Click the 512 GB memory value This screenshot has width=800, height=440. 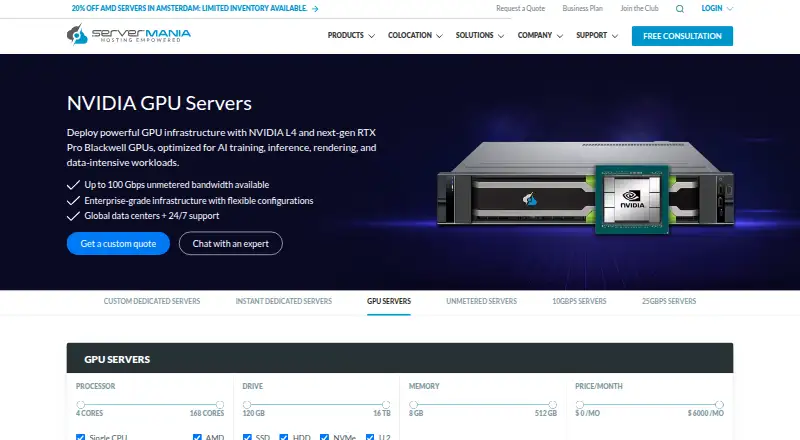point(546,413)
